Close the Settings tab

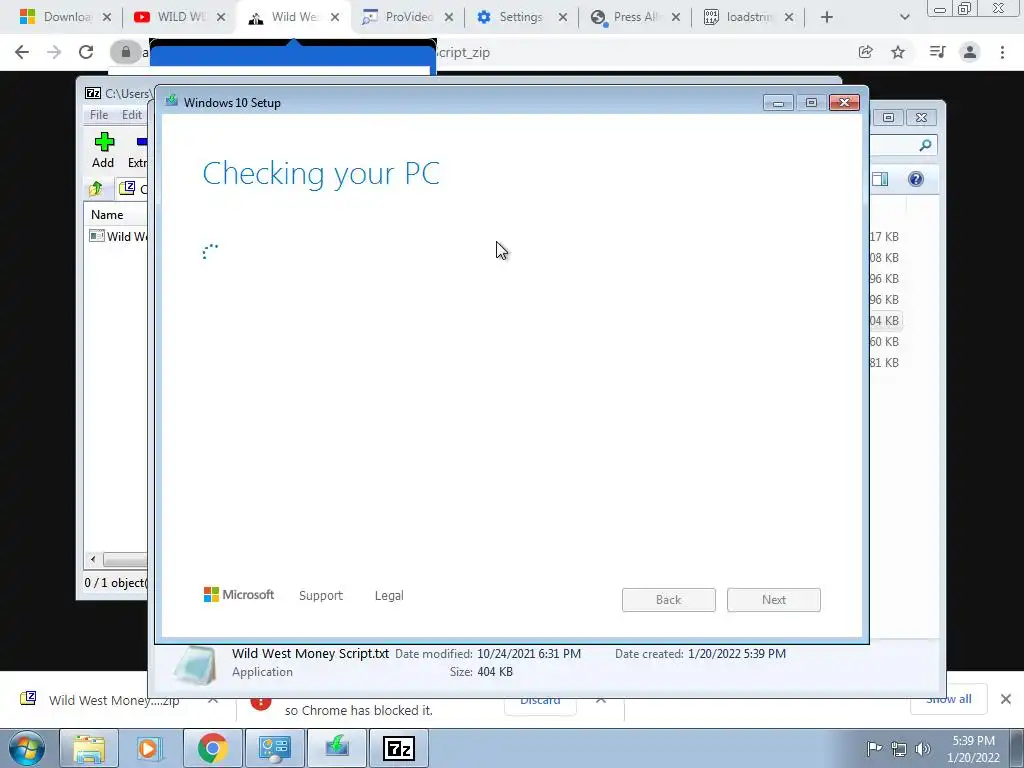562,18
